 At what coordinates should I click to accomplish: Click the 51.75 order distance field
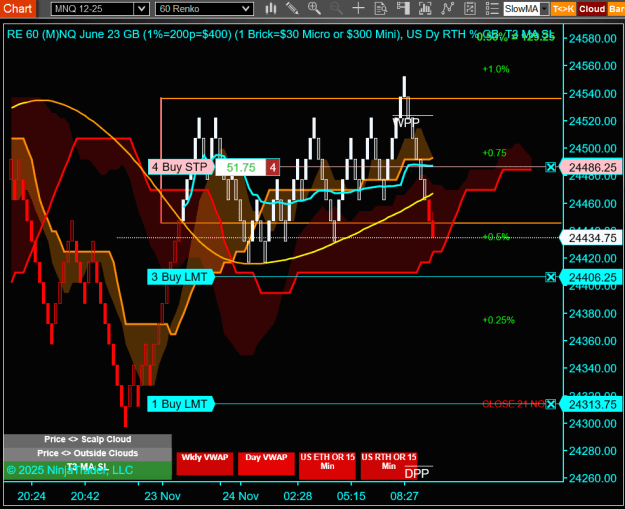pyautogui.click(x=241, y=167)
